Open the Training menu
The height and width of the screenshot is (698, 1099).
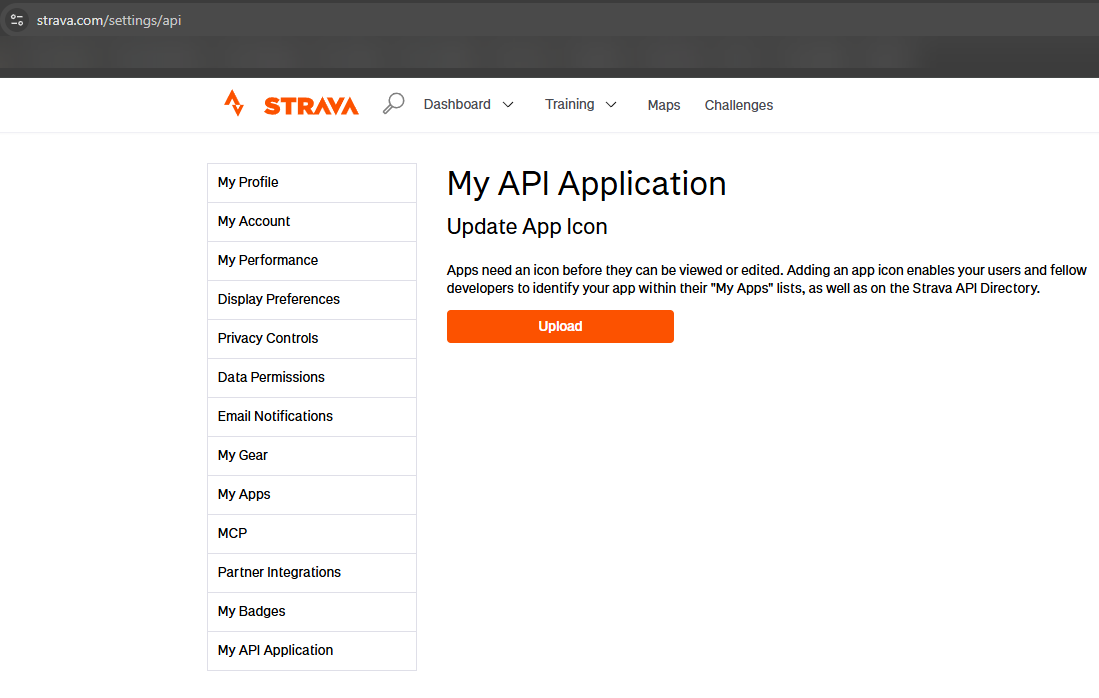[x=570, y=104]
